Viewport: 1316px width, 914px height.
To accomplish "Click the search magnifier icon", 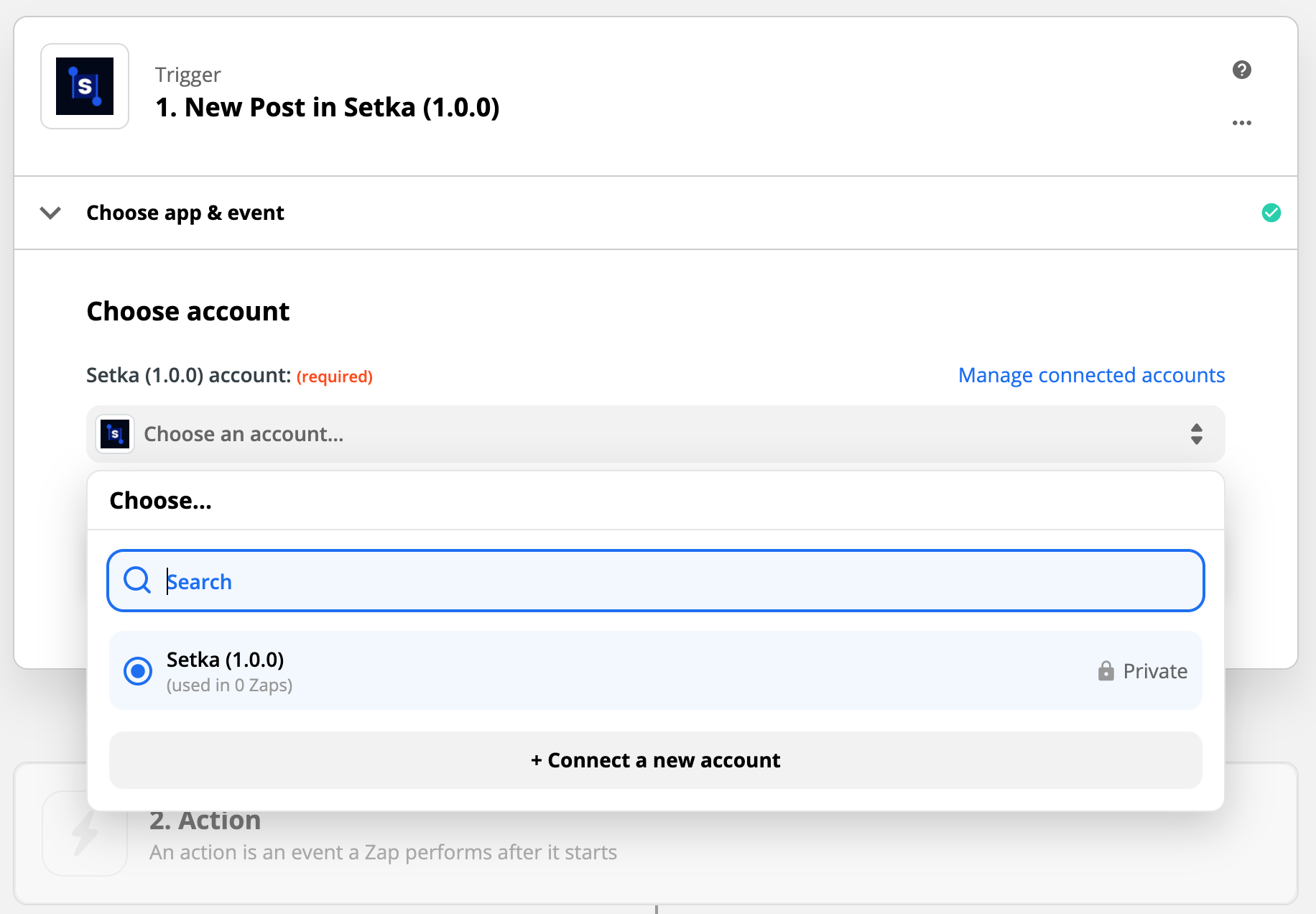I will point(136,581).
